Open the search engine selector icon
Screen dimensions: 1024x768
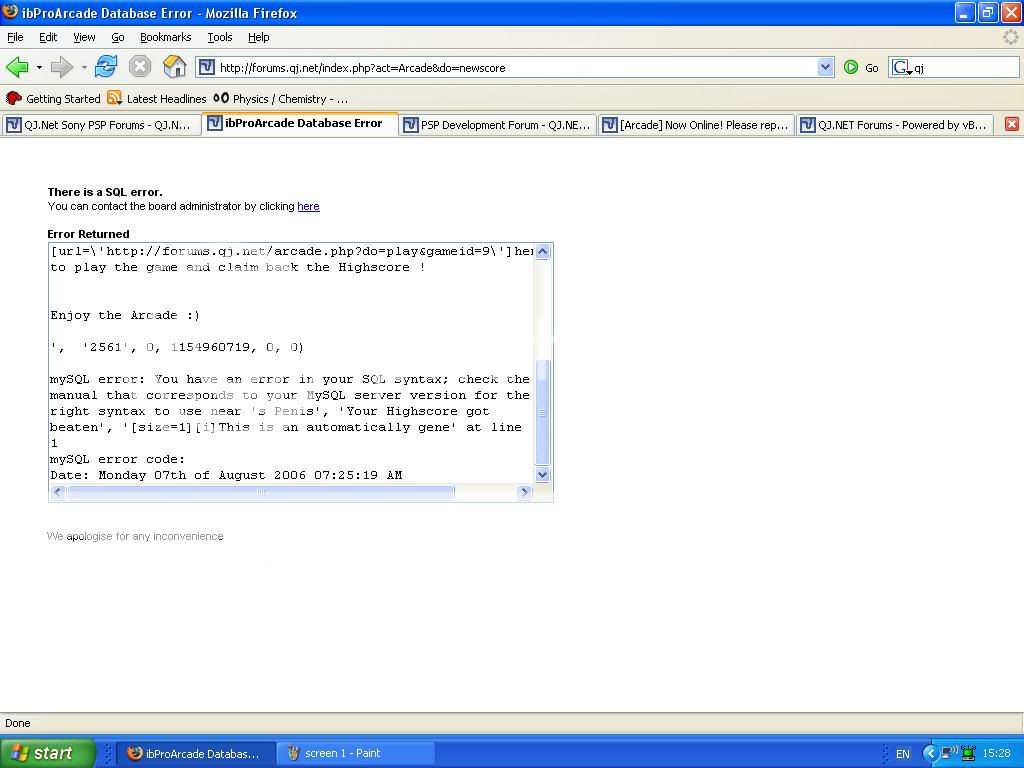(902, 67)
